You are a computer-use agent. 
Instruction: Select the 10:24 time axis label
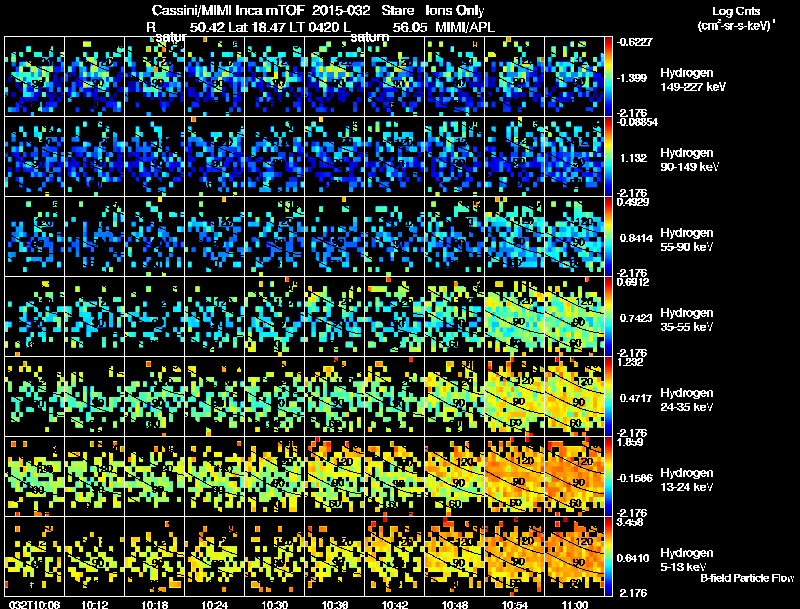pos(214,605)
